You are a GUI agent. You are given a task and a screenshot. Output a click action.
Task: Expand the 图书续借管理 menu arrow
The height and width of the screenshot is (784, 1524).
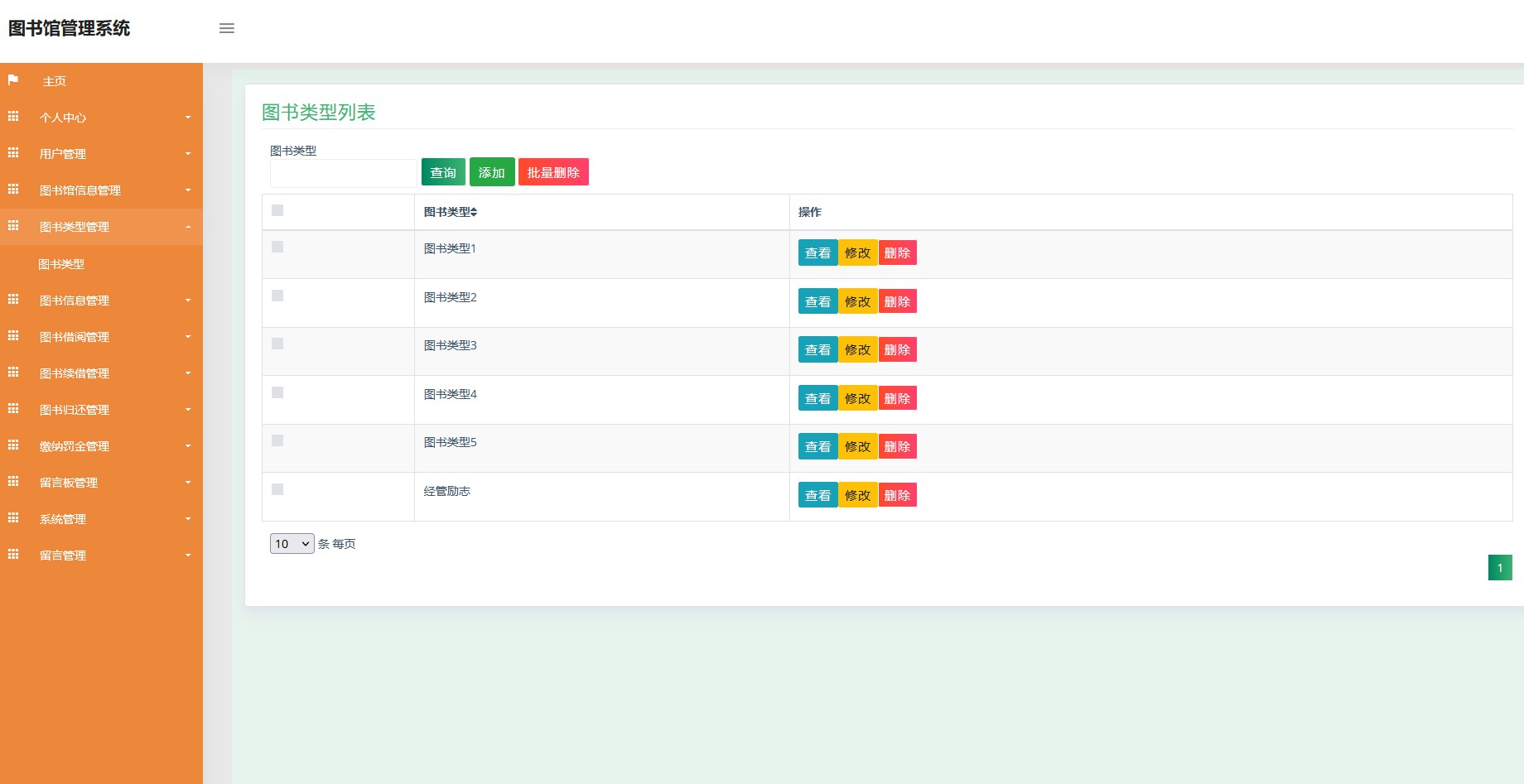point(188,373)
